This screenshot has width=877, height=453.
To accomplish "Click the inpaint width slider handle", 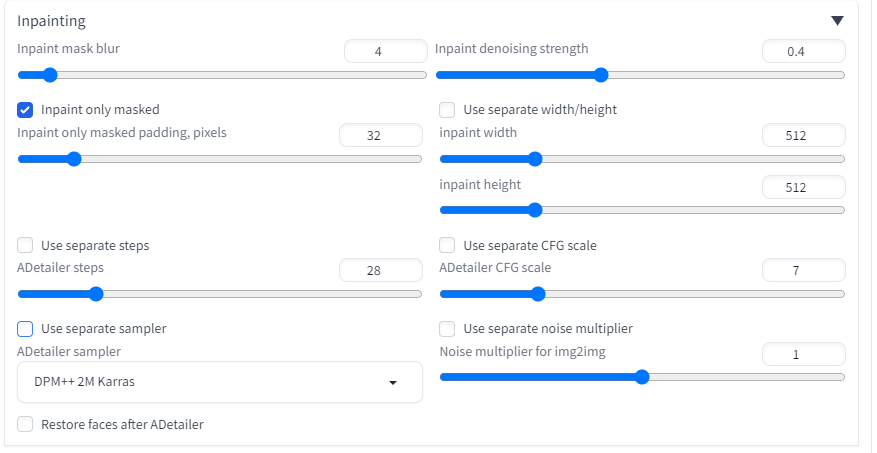I will tap(534, 158).
